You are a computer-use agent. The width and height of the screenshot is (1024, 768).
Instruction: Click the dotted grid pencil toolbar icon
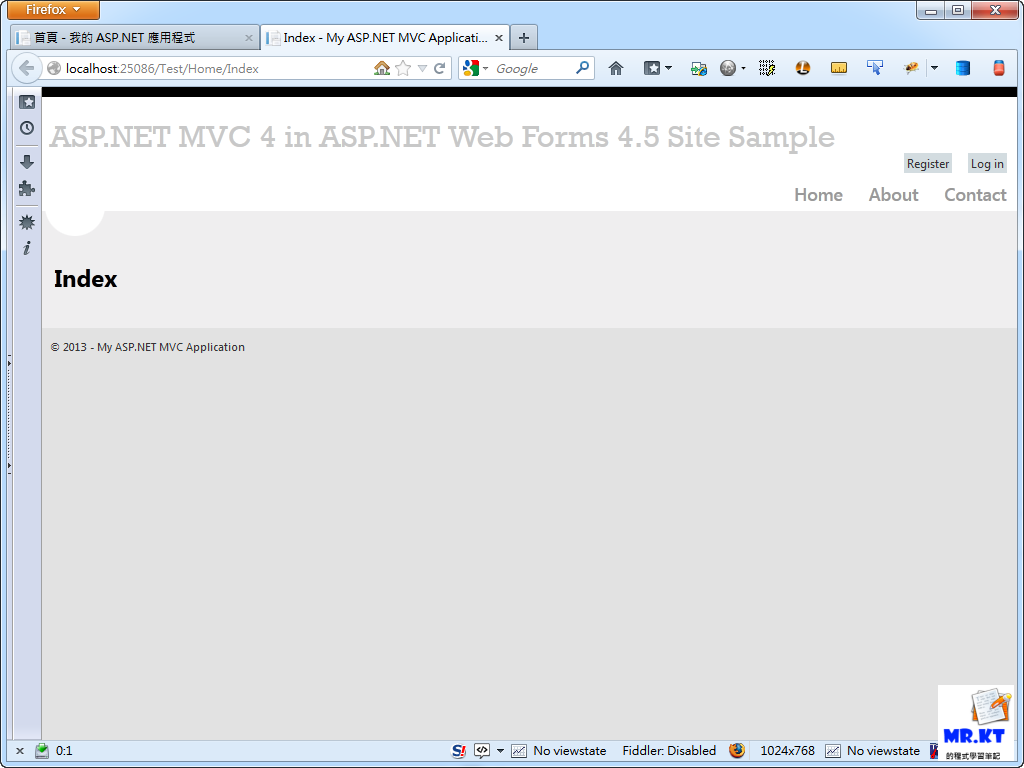click(767, 68)
